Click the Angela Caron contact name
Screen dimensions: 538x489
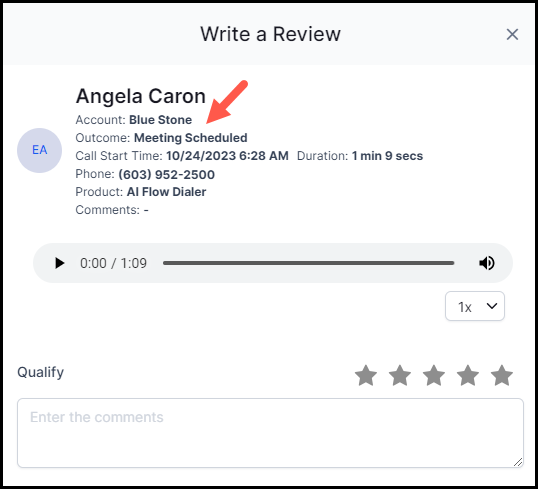141,96
